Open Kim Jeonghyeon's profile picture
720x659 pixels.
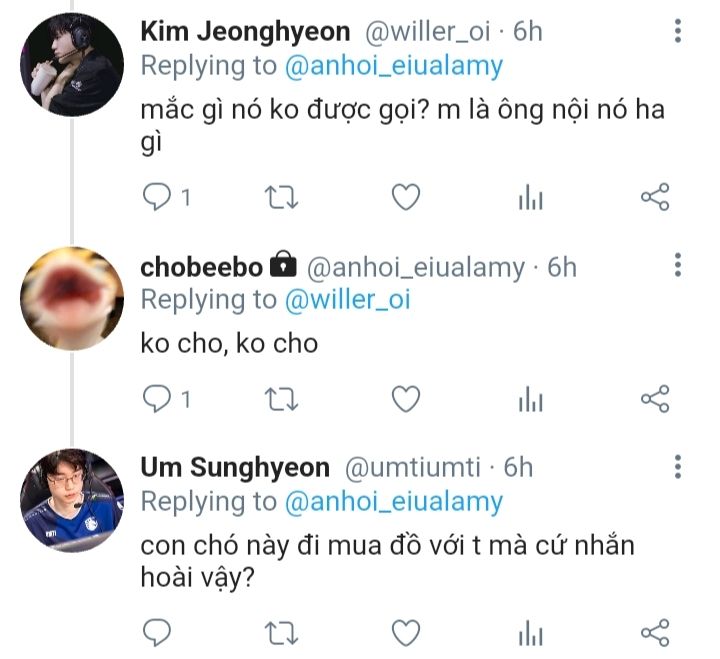pyautogui.click(x=72, y=67)
